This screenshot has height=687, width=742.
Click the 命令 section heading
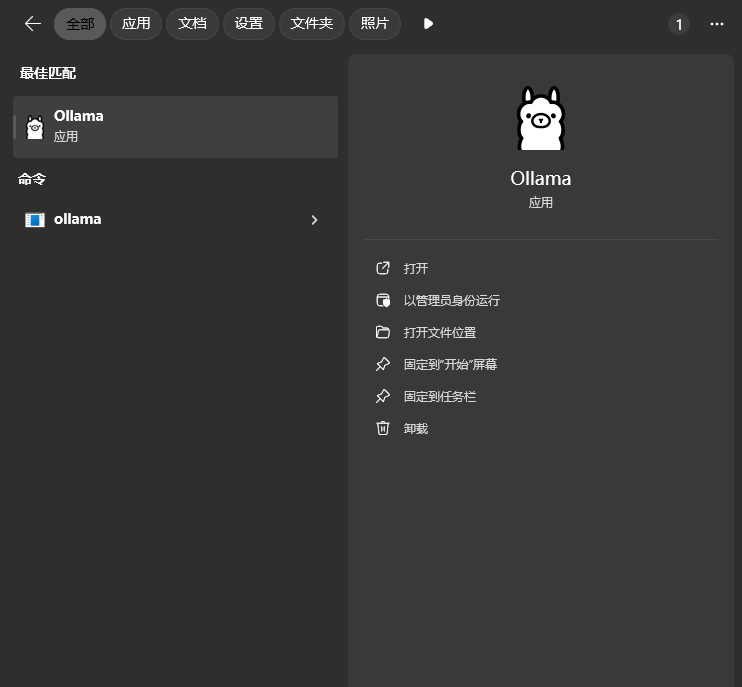pyautogui.click(x=32, y=179)
